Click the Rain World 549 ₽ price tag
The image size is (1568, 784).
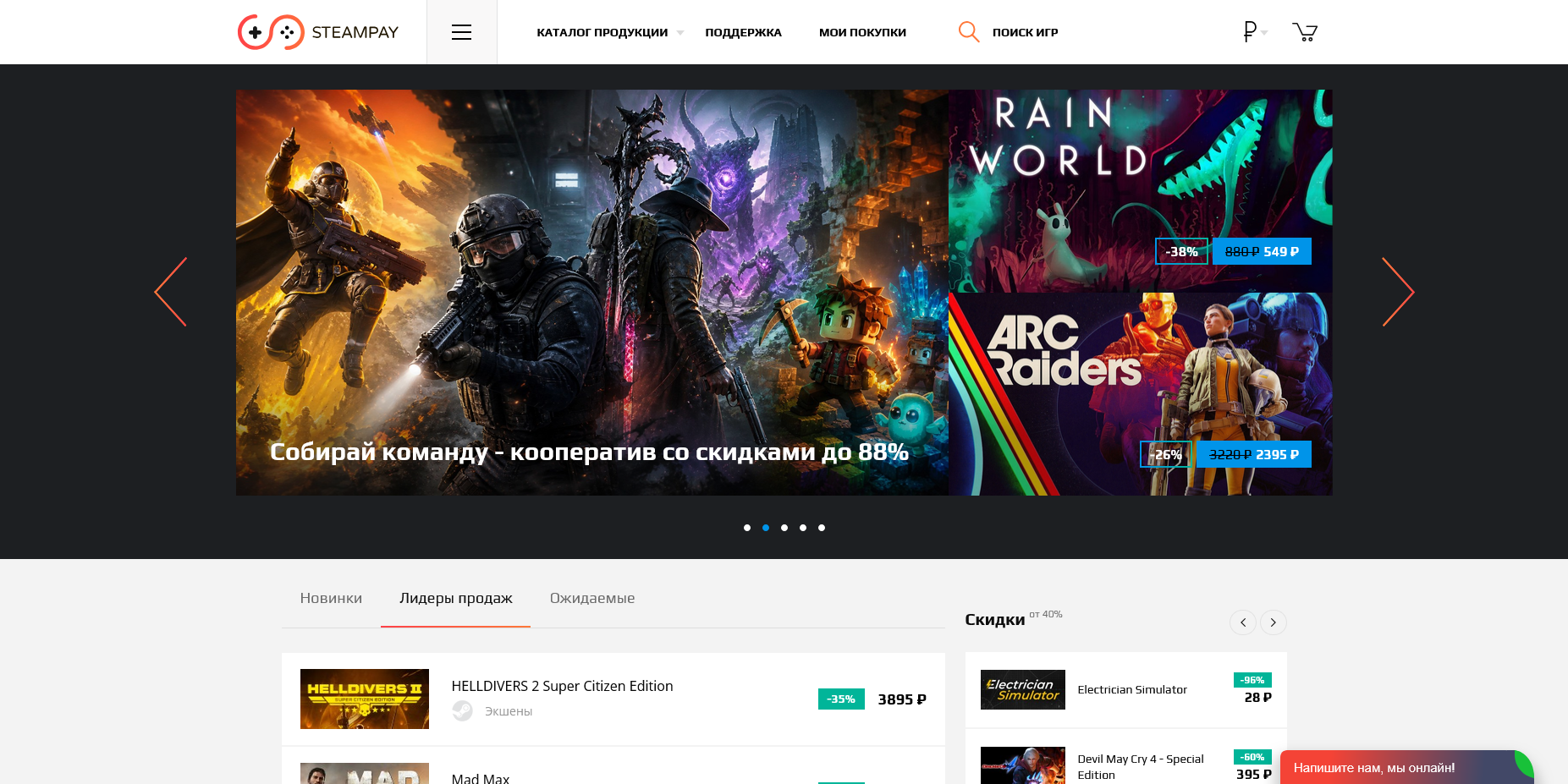pos(1262,251)
